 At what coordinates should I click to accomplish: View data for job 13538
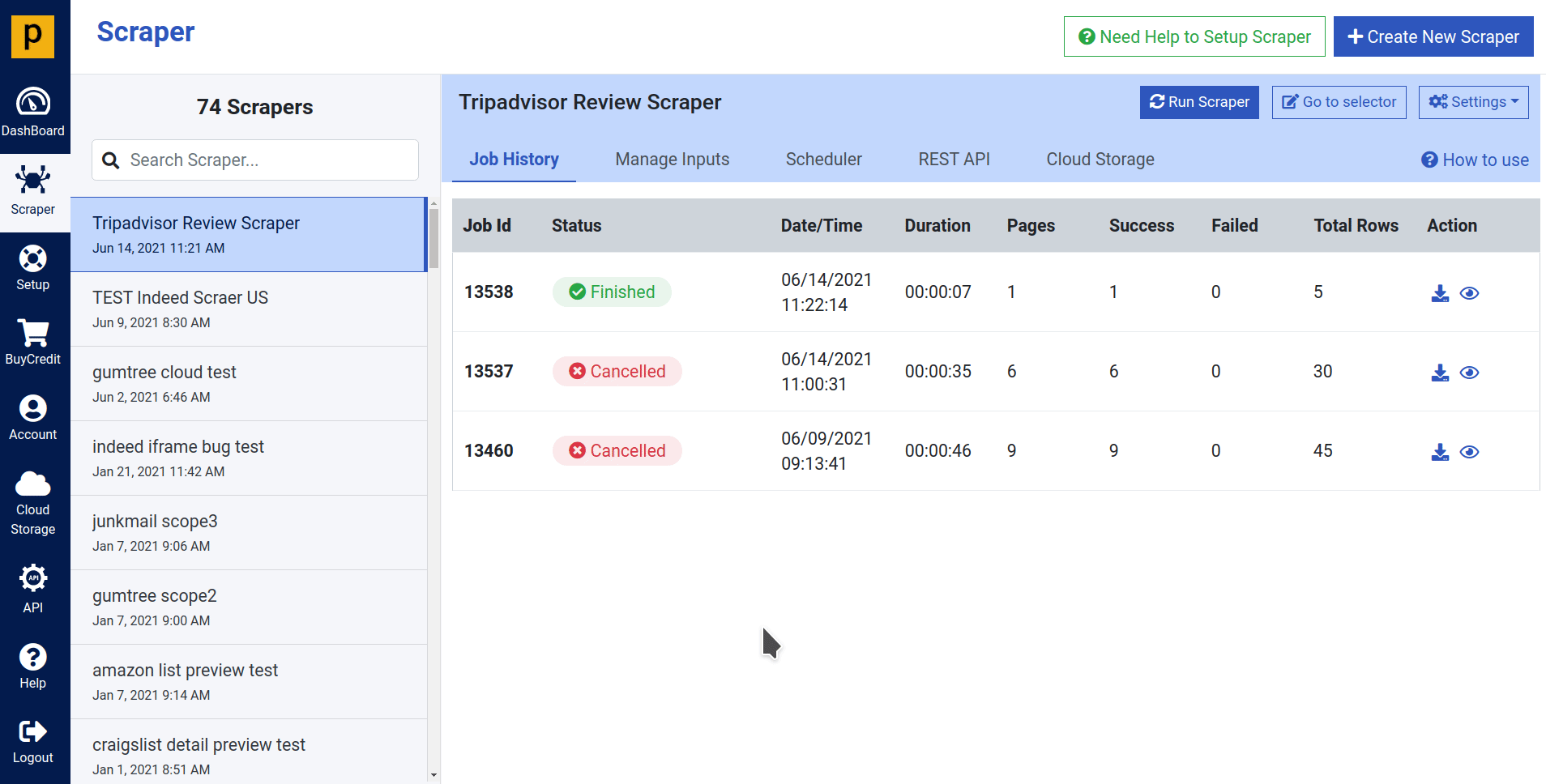pyautogui.click(x=1469, y=293)
